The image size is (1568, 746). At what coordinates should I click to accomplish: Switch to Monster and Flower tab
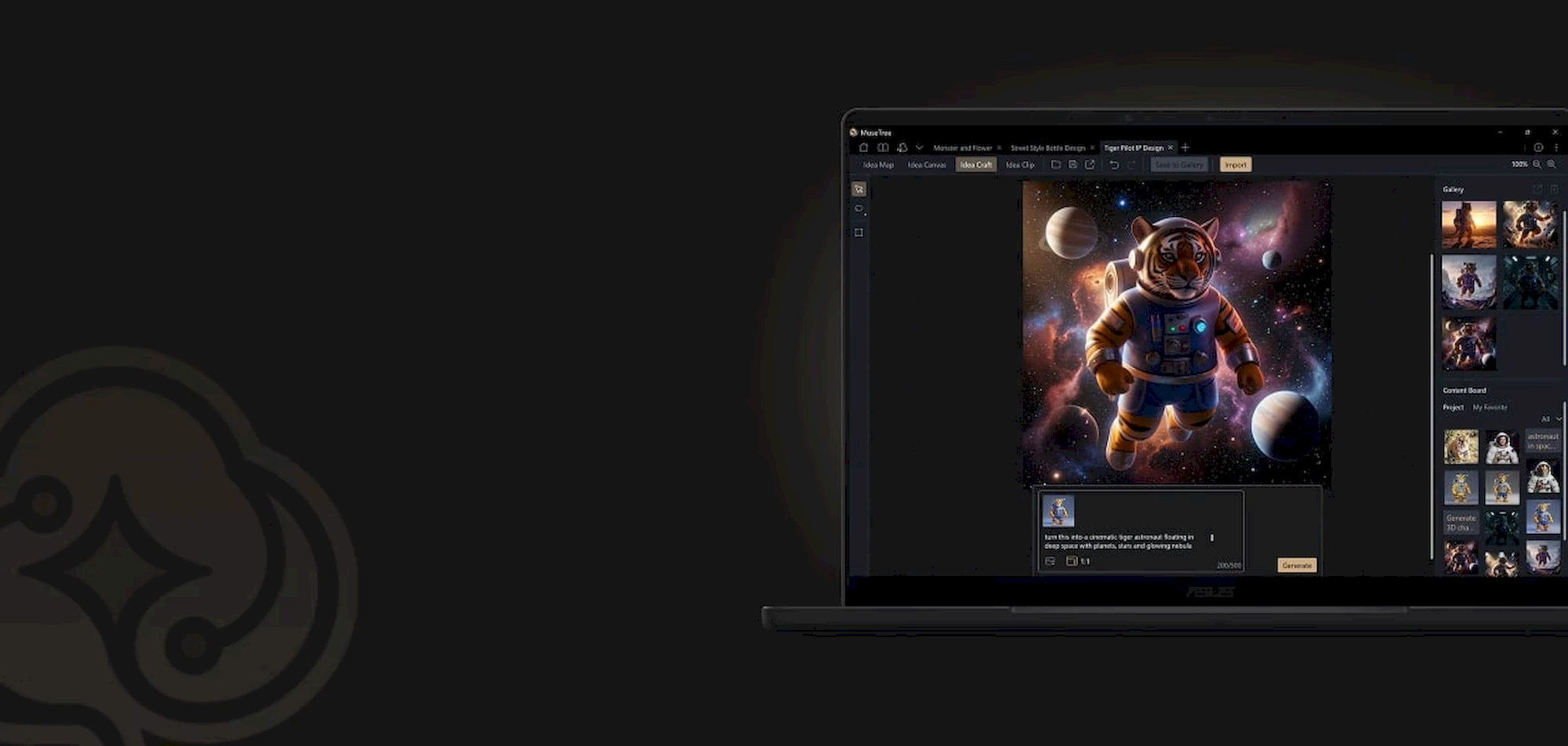[x=962, y=148]
